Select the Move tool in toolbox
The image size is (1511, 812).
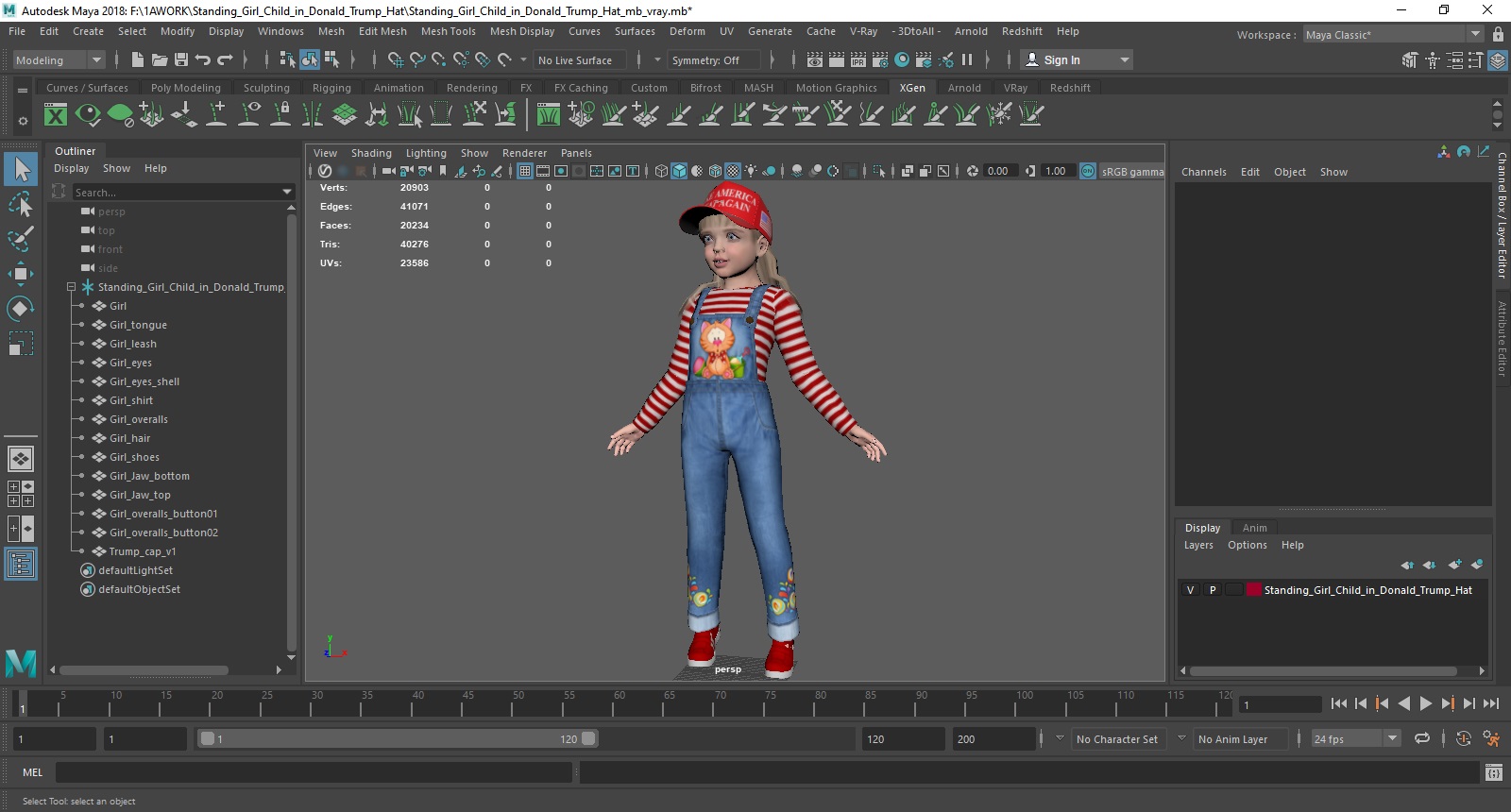(x=21, y=274)
